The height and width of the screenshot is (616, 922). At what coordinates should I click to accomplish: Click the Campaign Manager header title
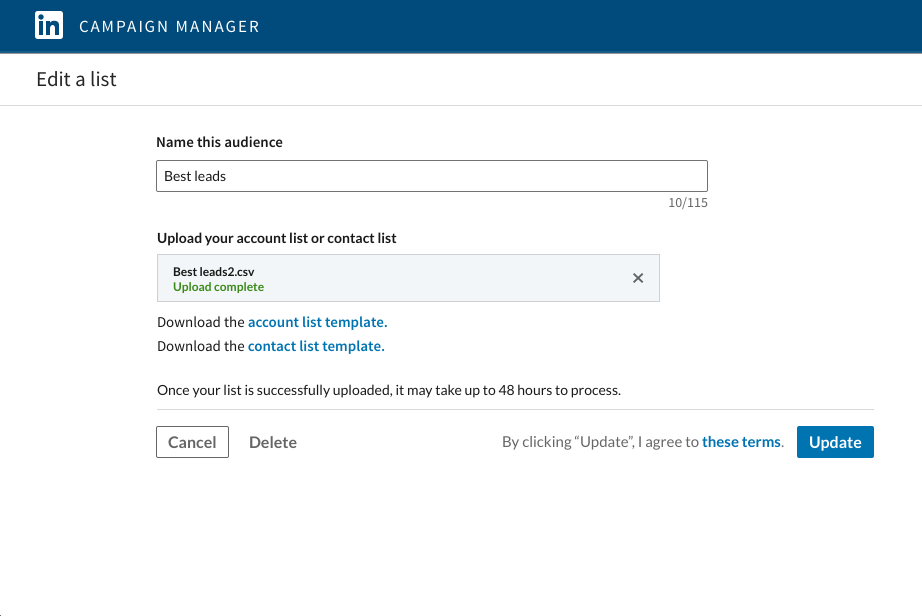[169, 27]
